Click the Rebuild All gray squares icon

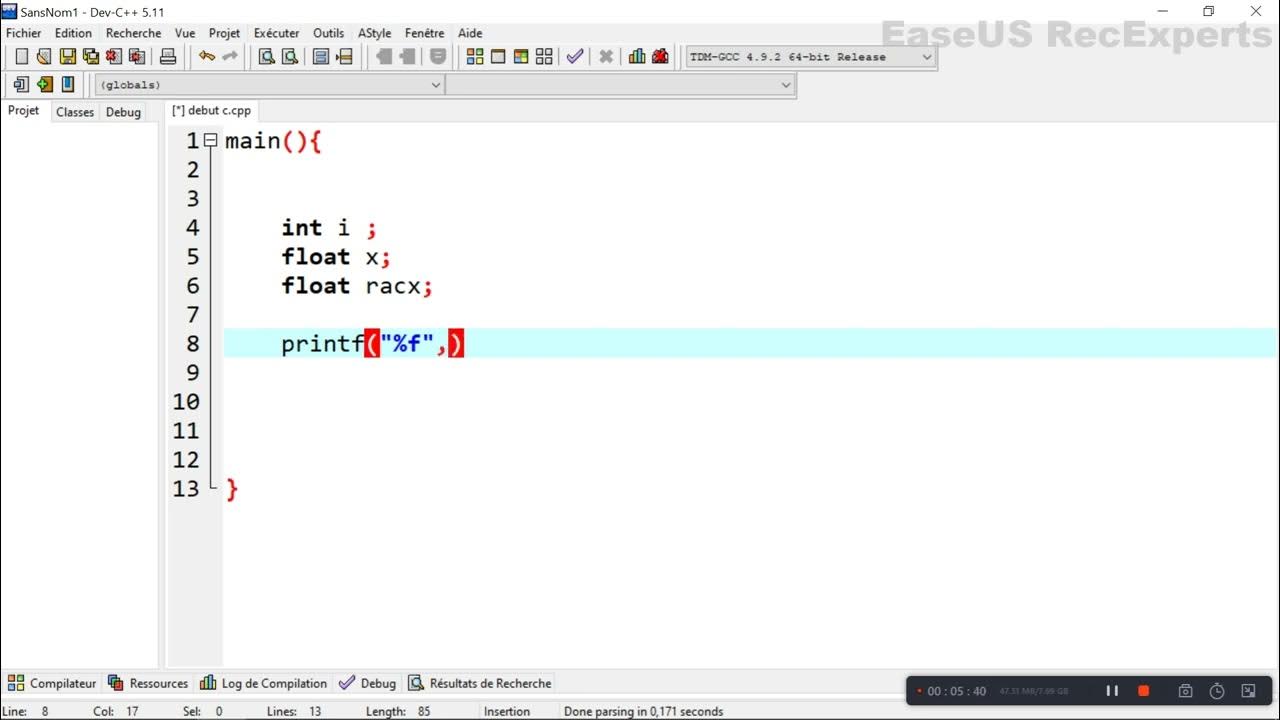(544, 57)
